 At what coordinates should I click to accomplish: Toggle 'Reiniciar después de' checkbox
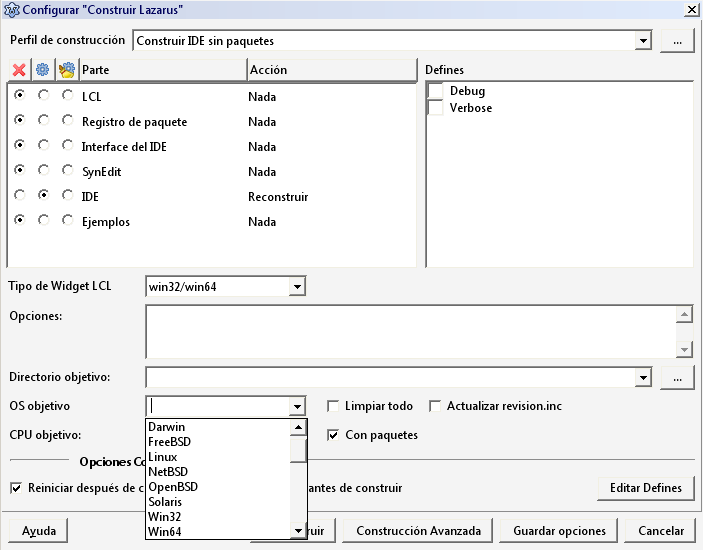click(16, 488)
